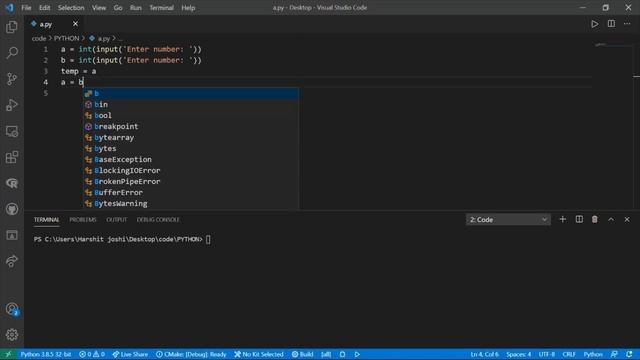Change encoding via UTF-8 indicator
Screen dimensions: 640x360
click(x=547, y=354)
